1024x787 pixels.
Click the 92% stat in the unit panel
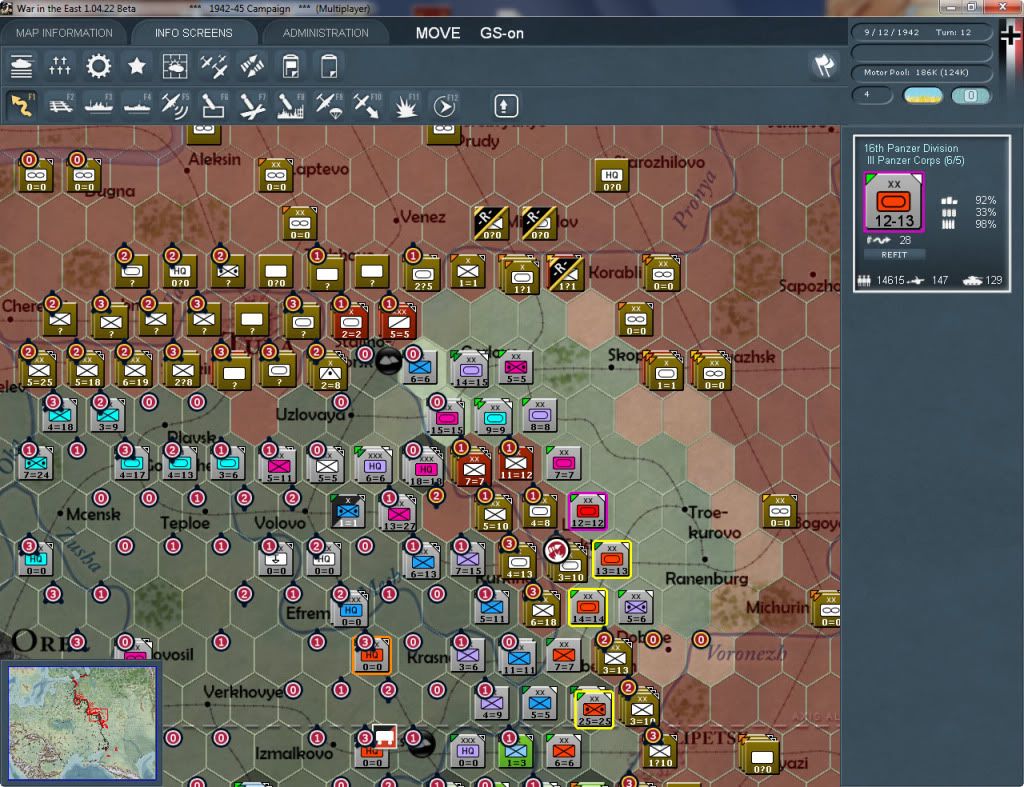click(x=985, y=200)
